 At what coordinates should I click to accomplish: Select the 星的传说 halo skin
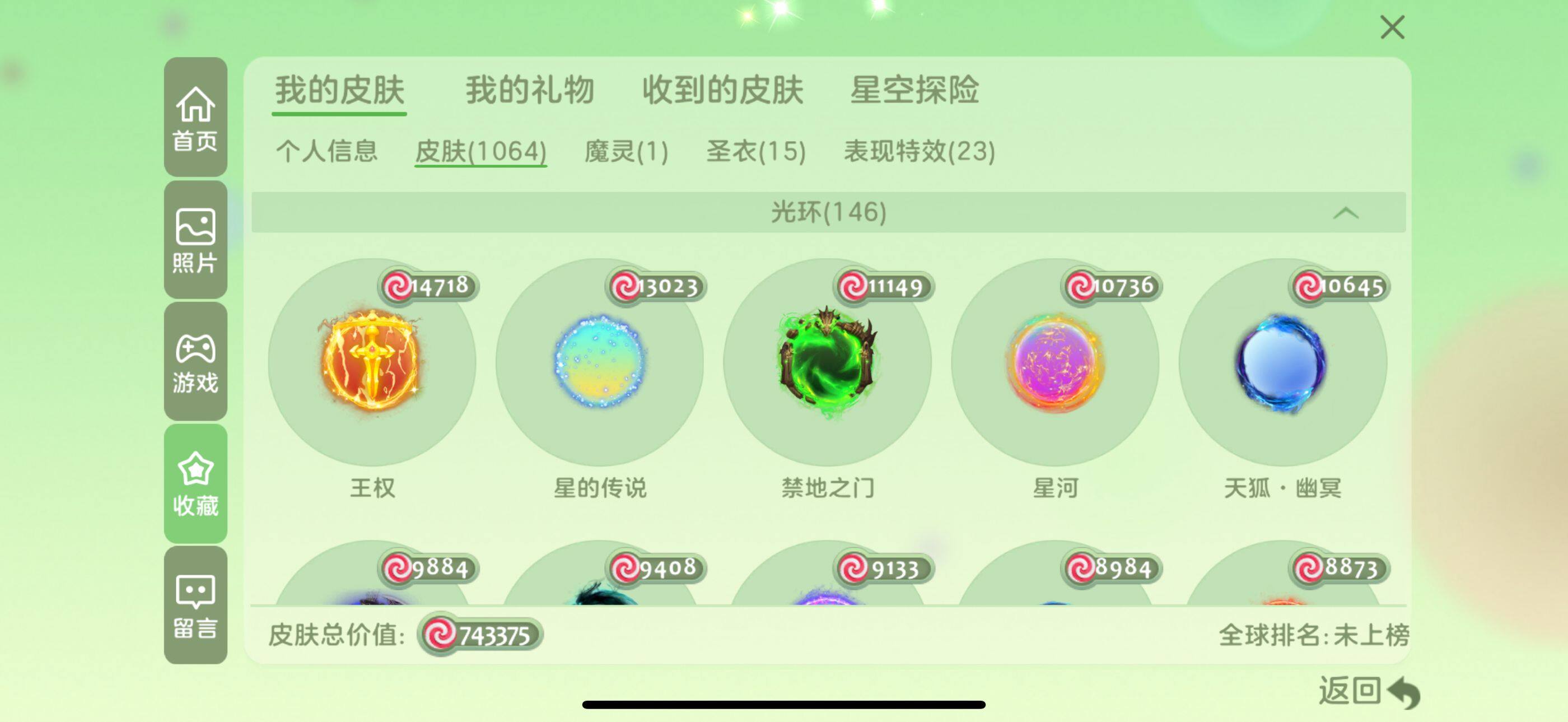(600, 362)
